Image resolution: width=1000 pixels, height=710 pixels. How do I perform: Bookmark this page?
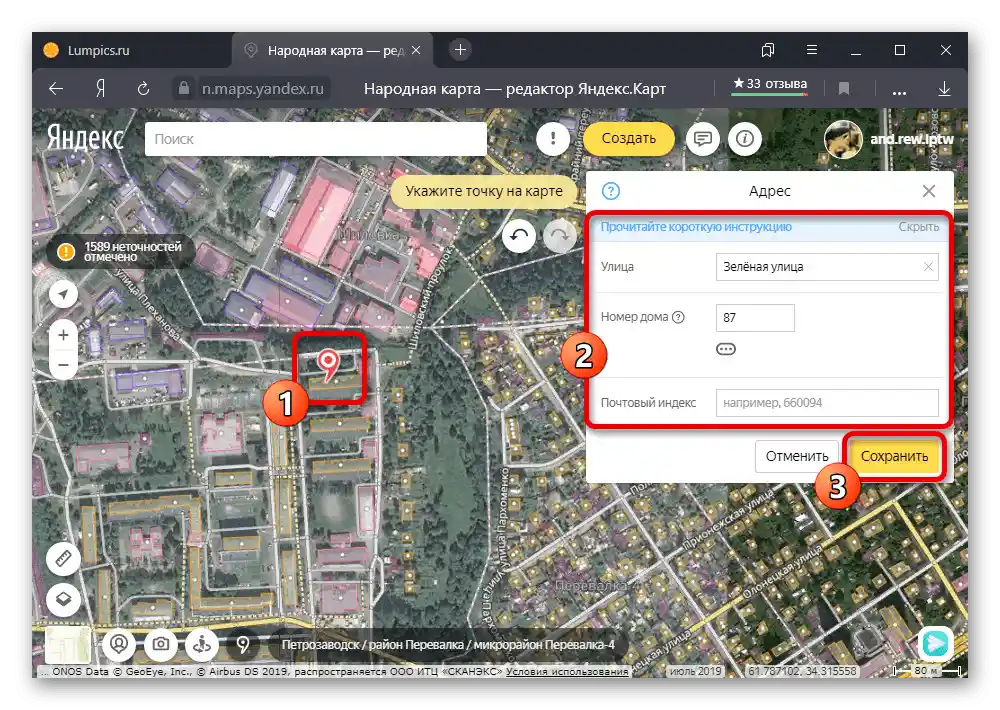(844, 89)
